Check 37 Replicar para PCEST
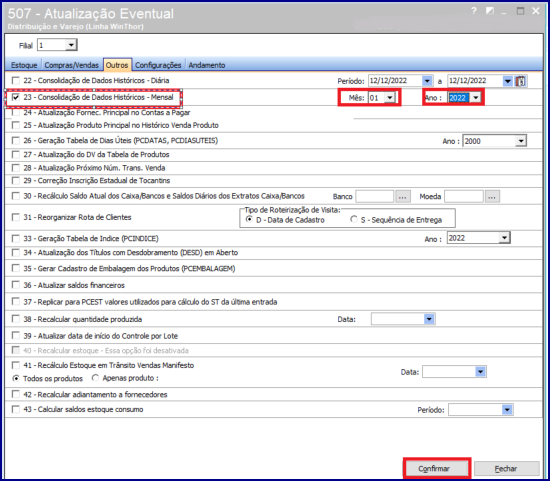550x481 pixels. [15, 302]
